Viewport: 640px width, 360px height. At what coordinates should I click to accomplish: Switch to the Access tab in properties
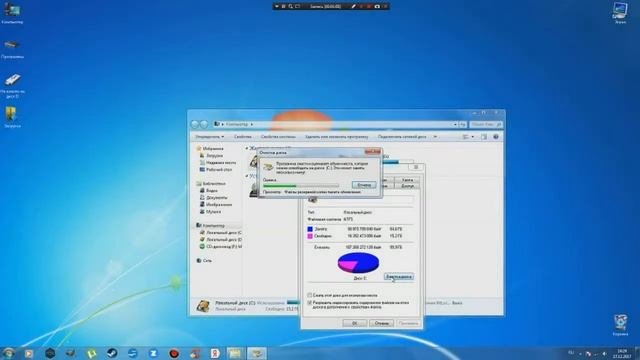click(x=407, y=186)
